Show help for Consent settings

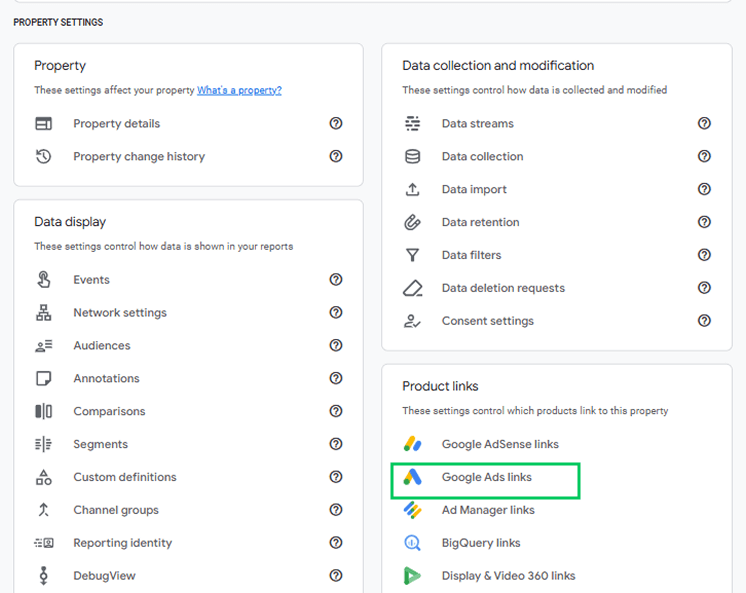click(704, 321)
